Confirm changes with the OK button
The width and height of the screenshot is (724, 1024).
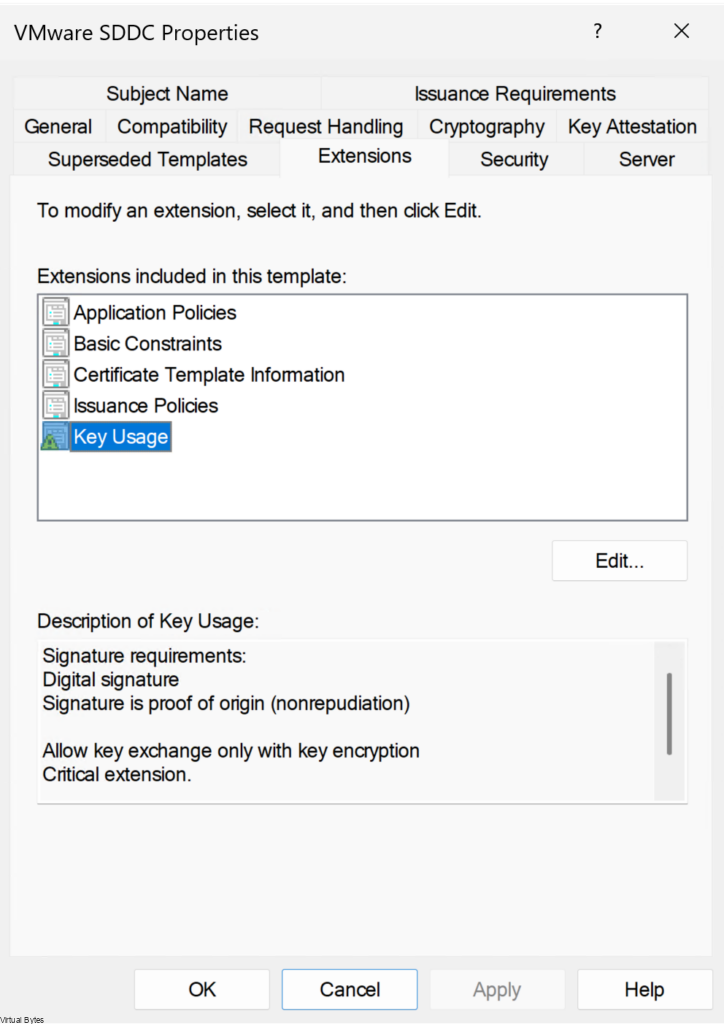202,990
